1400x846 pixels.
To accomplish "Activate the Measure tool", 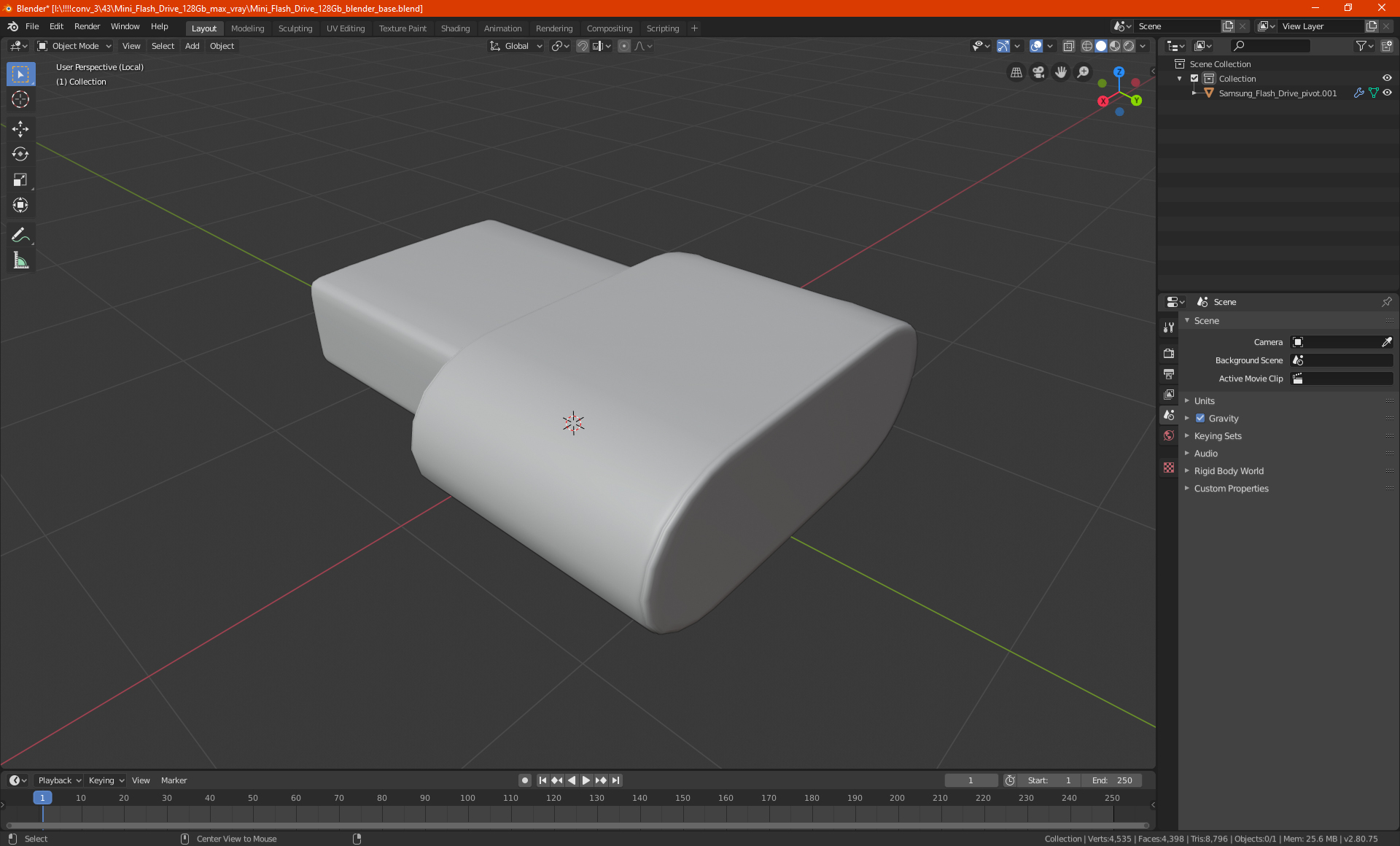I will (x=20, y=260).
